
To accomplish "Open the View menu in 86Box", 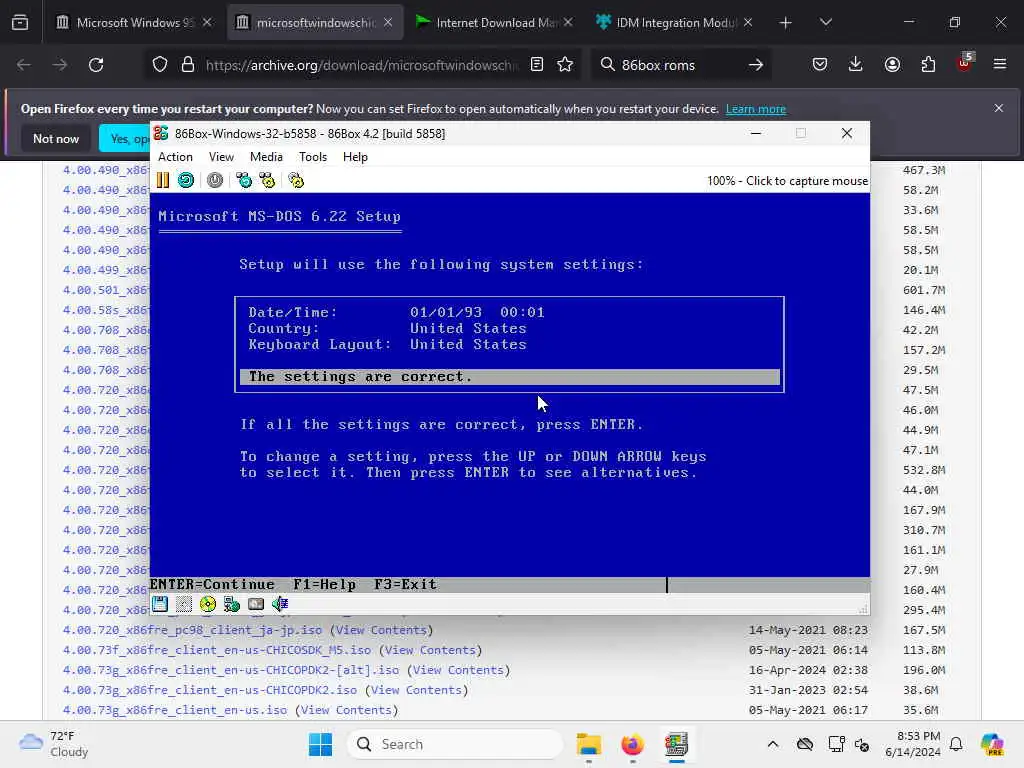I will coord(221,157).
